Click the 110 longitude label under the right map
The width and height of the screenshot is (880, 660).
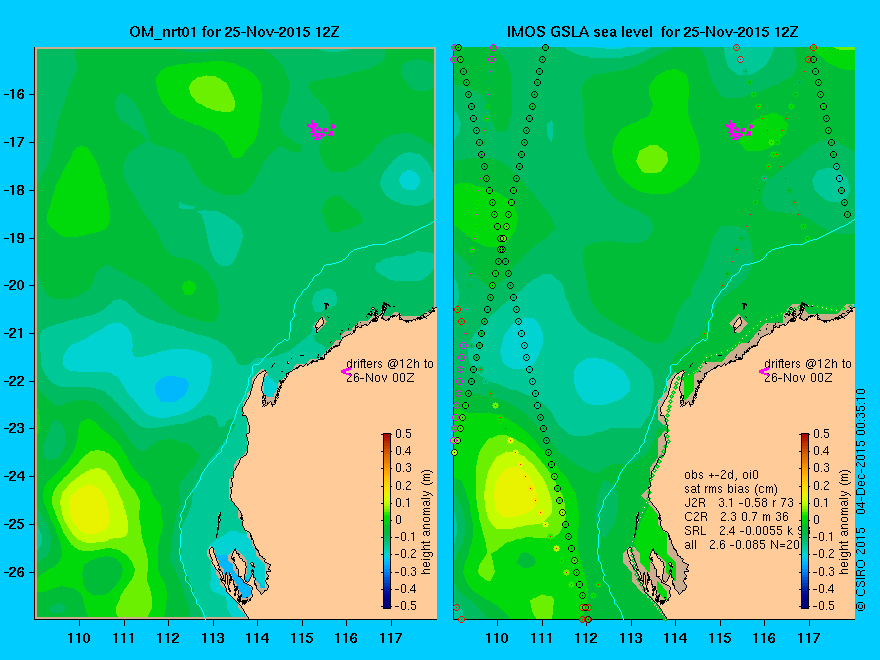497,638
